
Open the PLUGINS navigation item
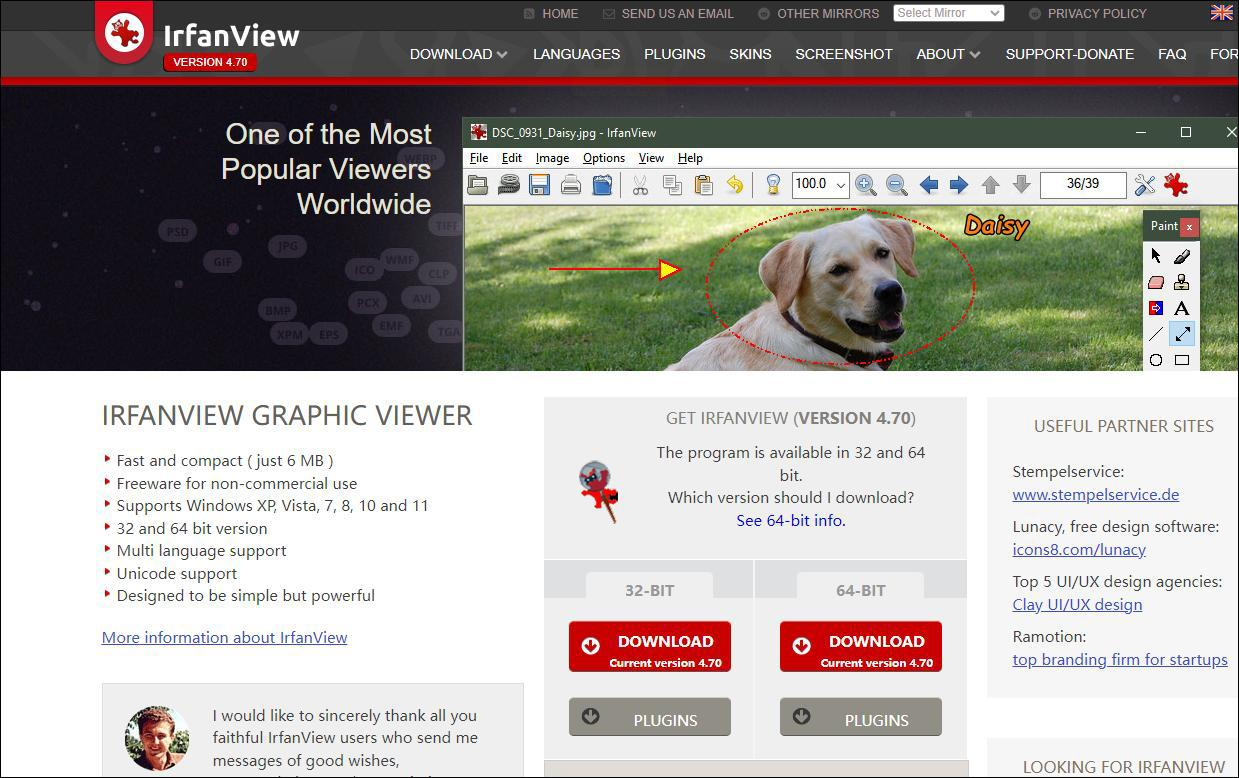pyautogui.click(x=675, y=54)
